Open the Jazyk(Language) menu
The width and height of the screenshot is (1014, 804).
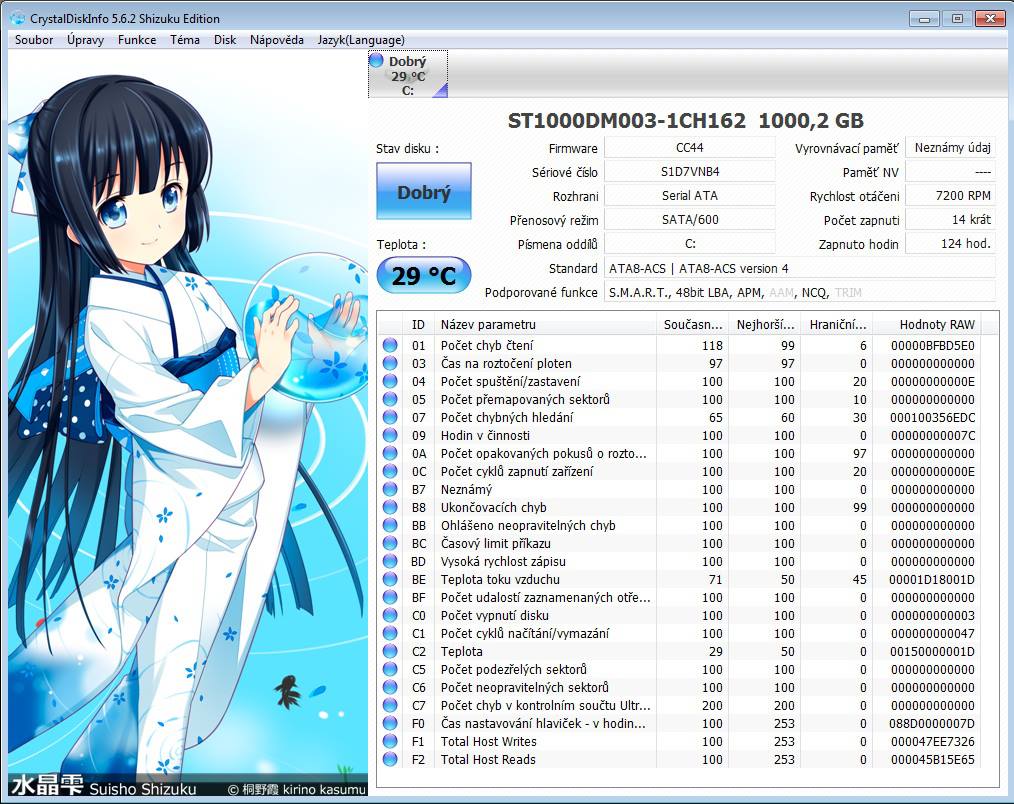click(x=361, y=40)
